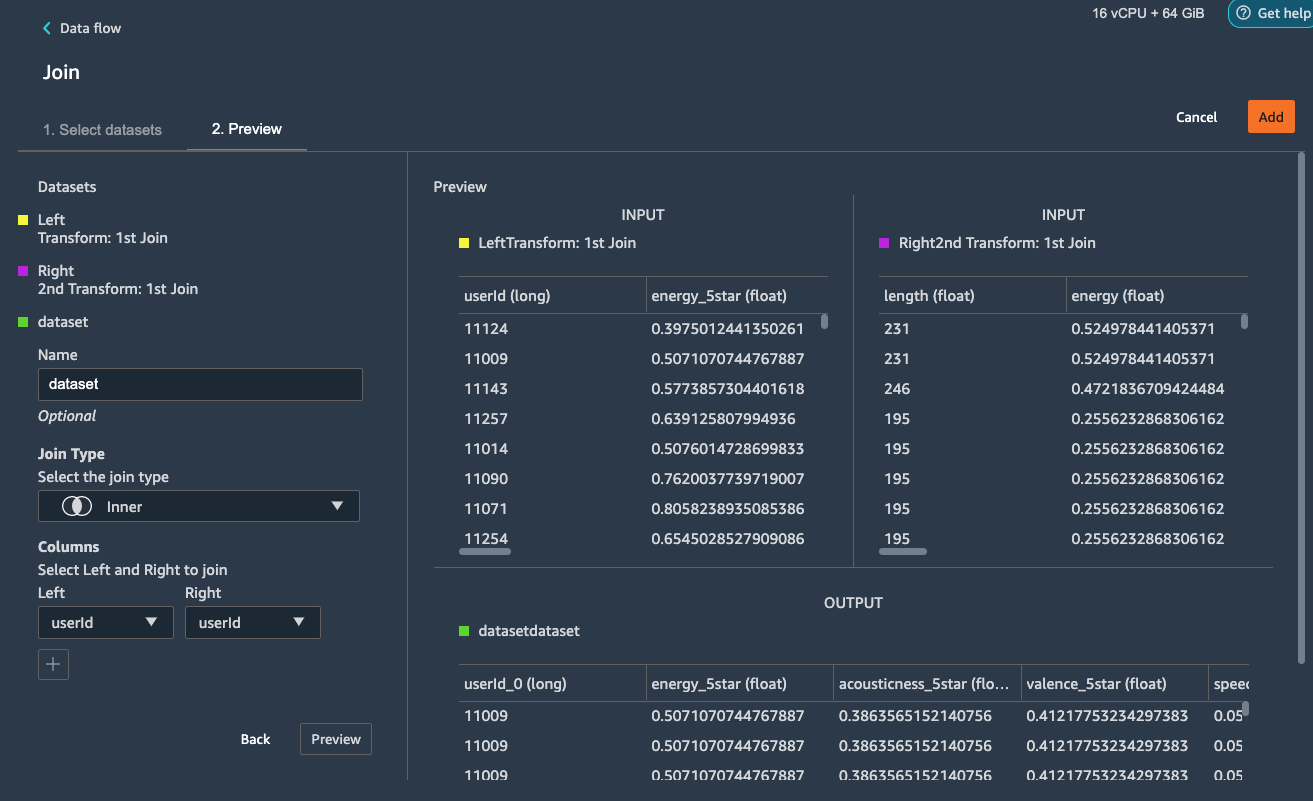Open the Join Type dropdown
1313x801 pixels.
pyautogui.click(x=199, y=507)
